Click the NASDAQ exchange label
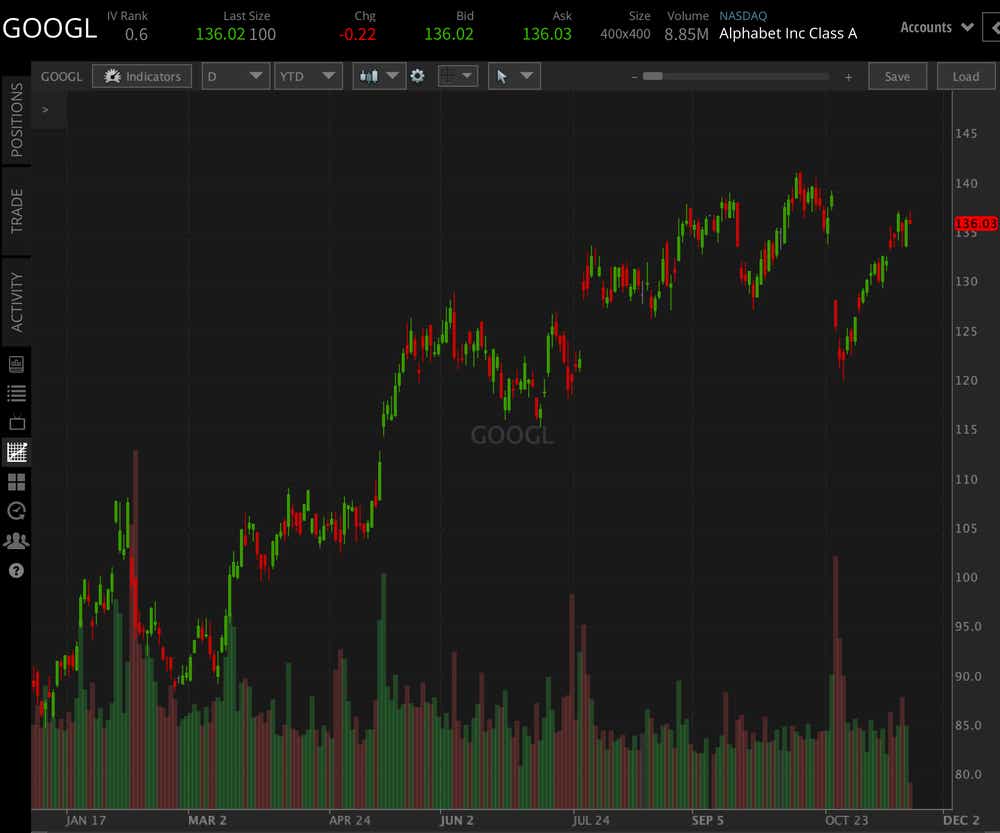This screenshot has height=833, width=1000. coord(743,16)
